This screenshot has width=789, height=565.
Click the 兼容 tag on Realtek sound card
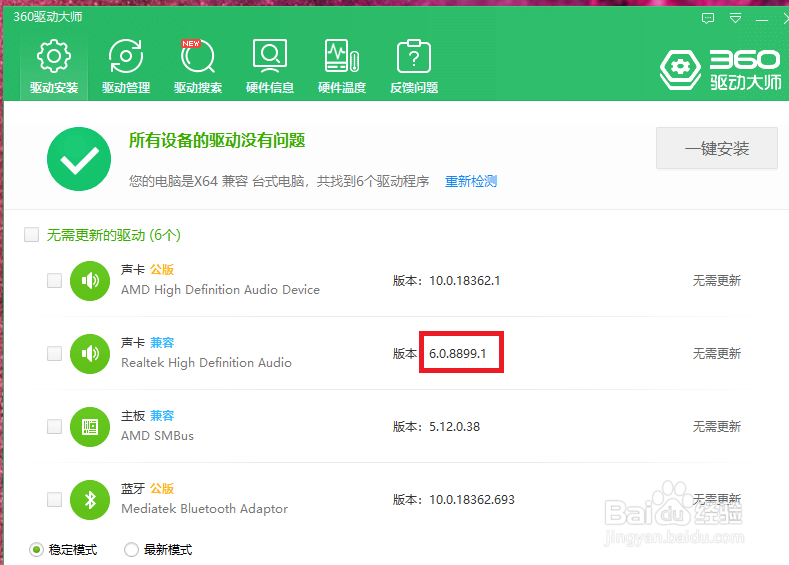(162, 343)
